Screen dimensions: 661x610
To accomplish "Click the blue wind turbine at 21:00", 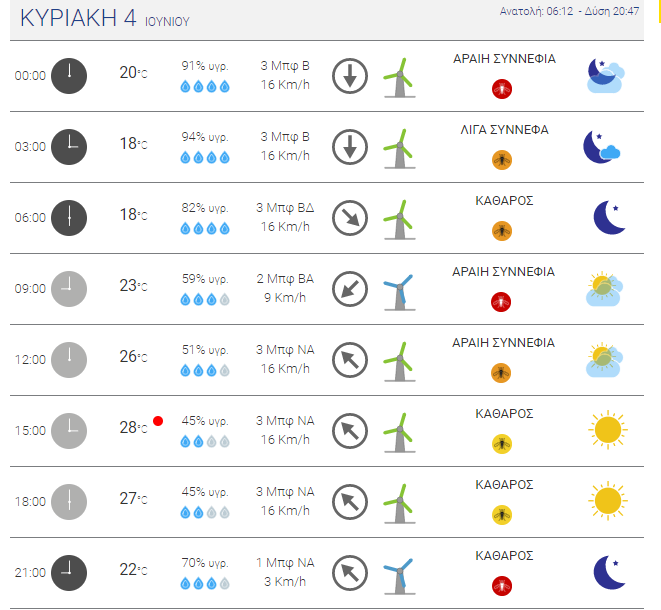I will (399, 576).
